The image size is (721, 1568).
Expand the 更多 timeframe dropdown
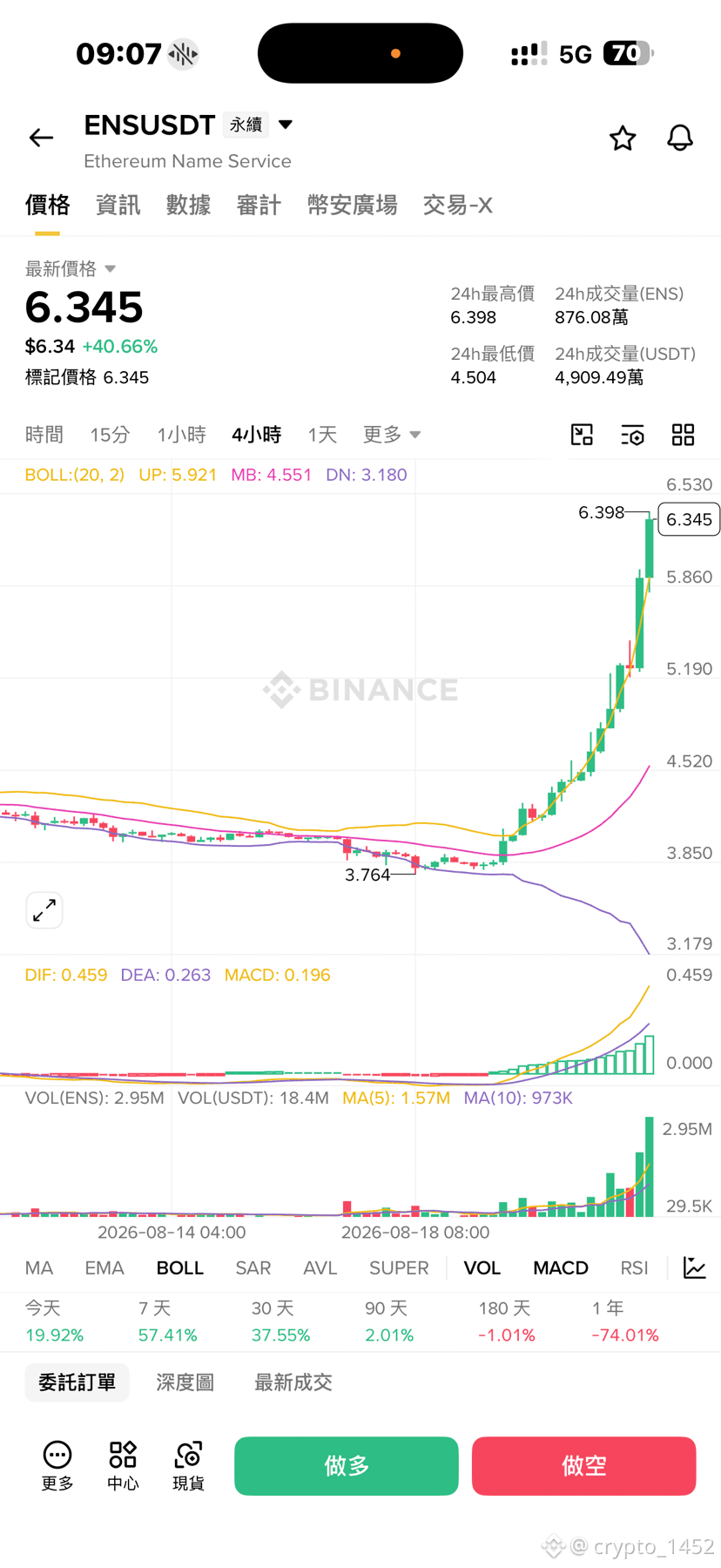[392, 434]
